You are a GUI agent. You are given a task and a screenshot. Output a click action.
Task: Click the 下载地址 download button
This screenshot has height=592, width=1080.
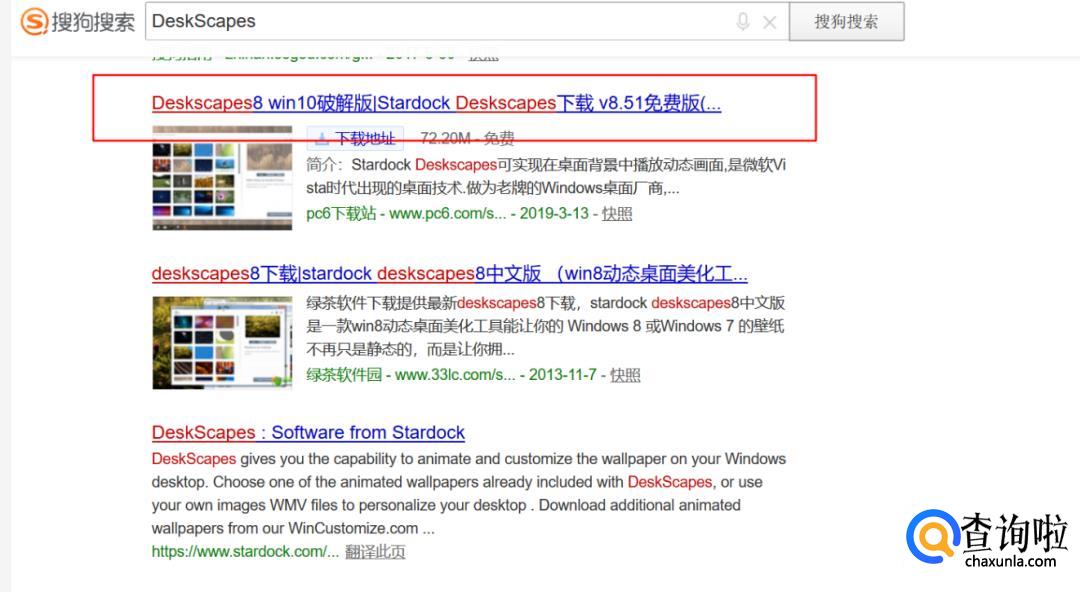pos(364,139)
